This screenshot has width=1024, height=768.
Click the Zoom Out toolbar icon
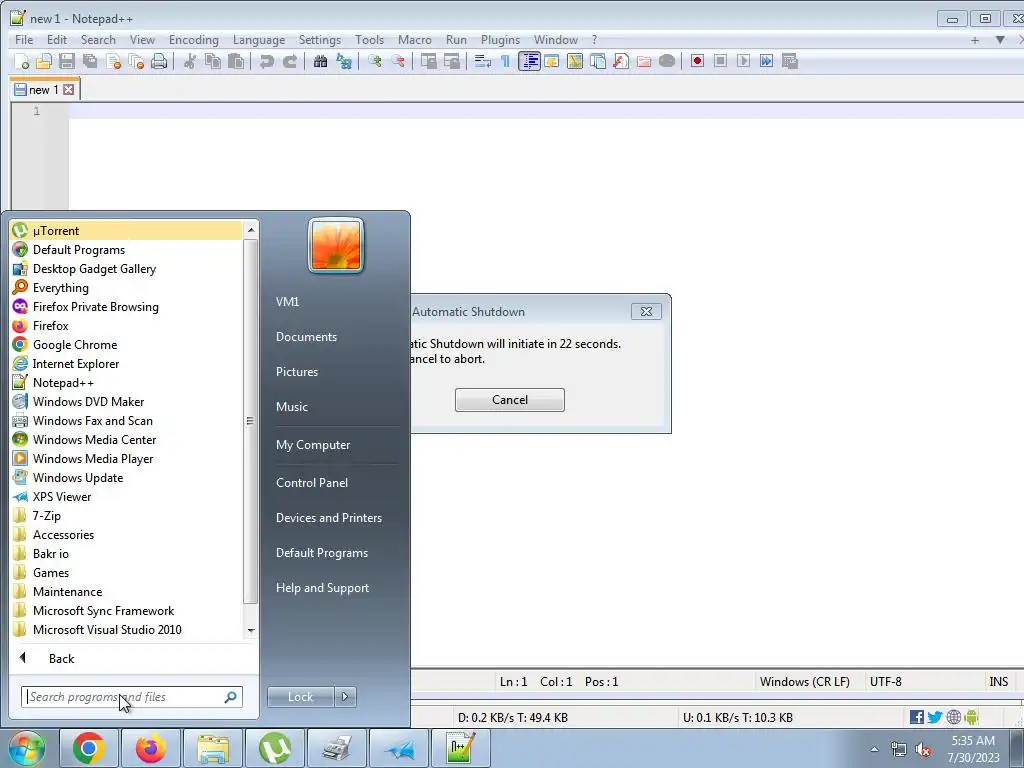point(397,61)
